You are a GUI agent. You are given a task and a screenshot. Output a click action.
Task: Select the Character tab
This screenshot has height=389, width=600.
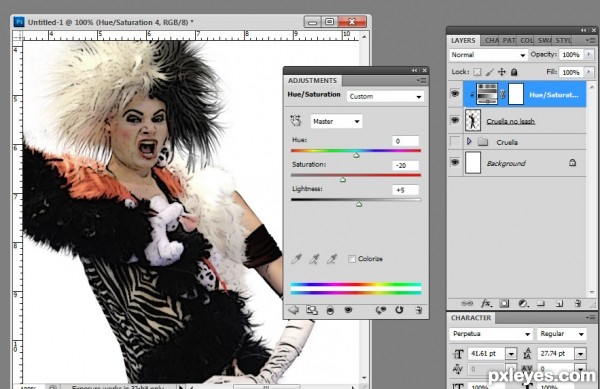click(x=471, y=318)
